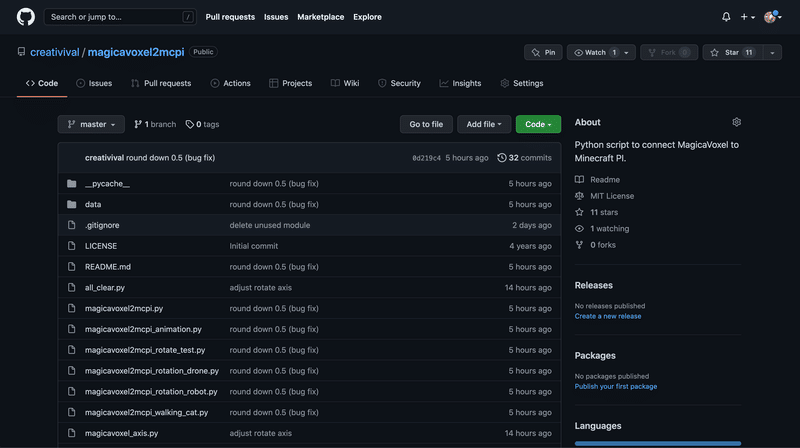Click Create a new release link
Viewport: 800px width, 448px height.
[x=608, y=316]
